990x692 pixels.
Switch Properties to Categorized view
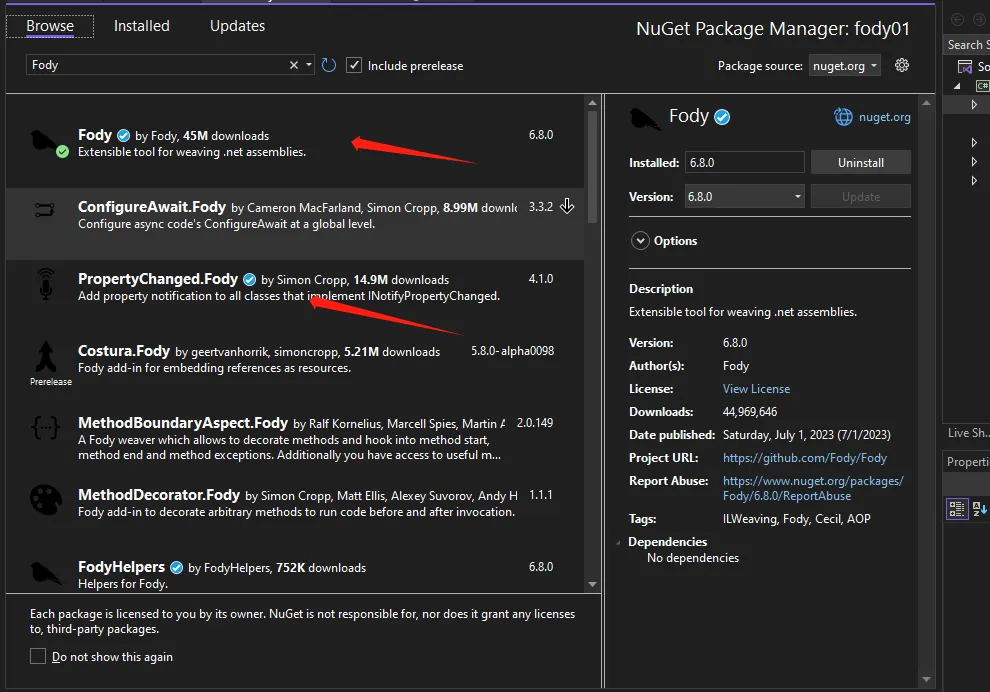(957, 508)
